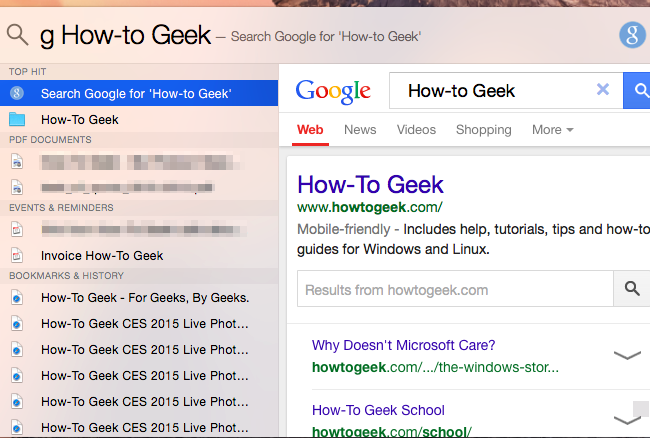650x438 pixels.
Task: Click the howtogeek.com site search magnifier
Action: (631, 289)
